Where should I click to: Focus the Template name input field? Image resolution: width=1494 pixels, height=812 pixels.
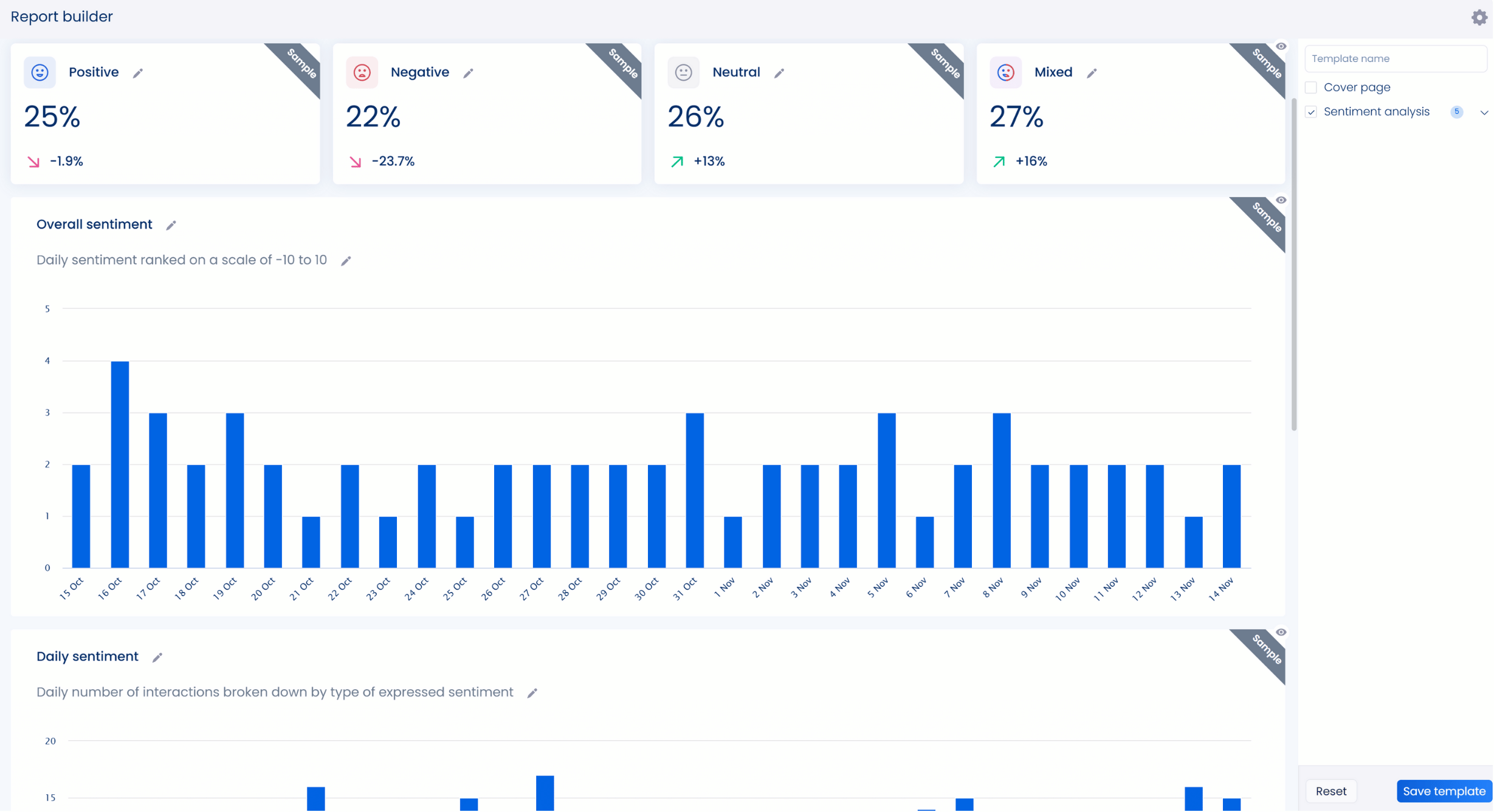(x=1395, y=59)
